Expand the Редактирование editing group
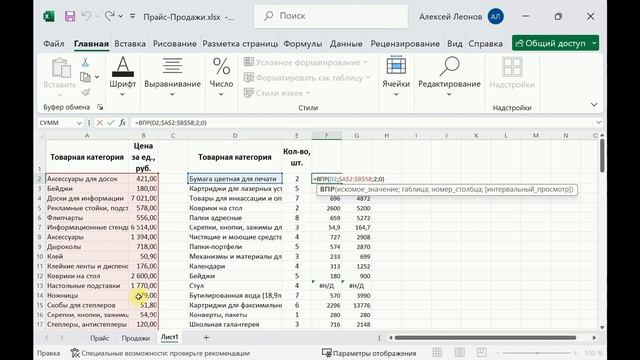 tap(449, 77)
